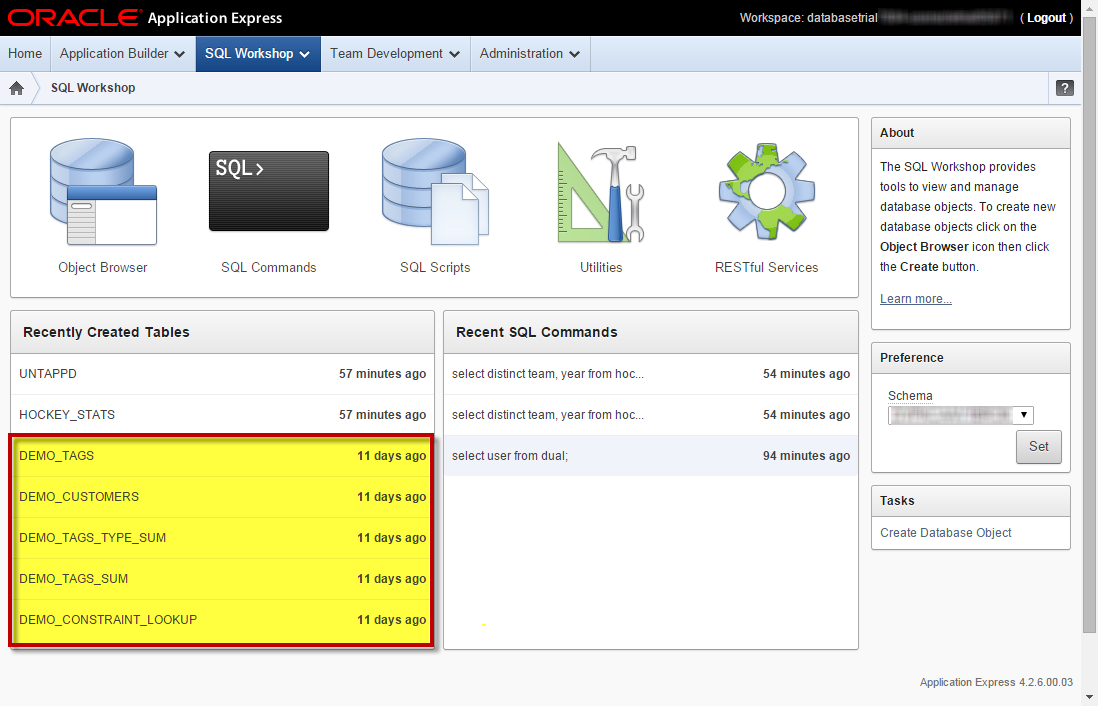The width and height of the screenshot is (1098, 706).
Task: Open the Schema dropdown list
Action: pyautogui.click(x=961, y=415)
